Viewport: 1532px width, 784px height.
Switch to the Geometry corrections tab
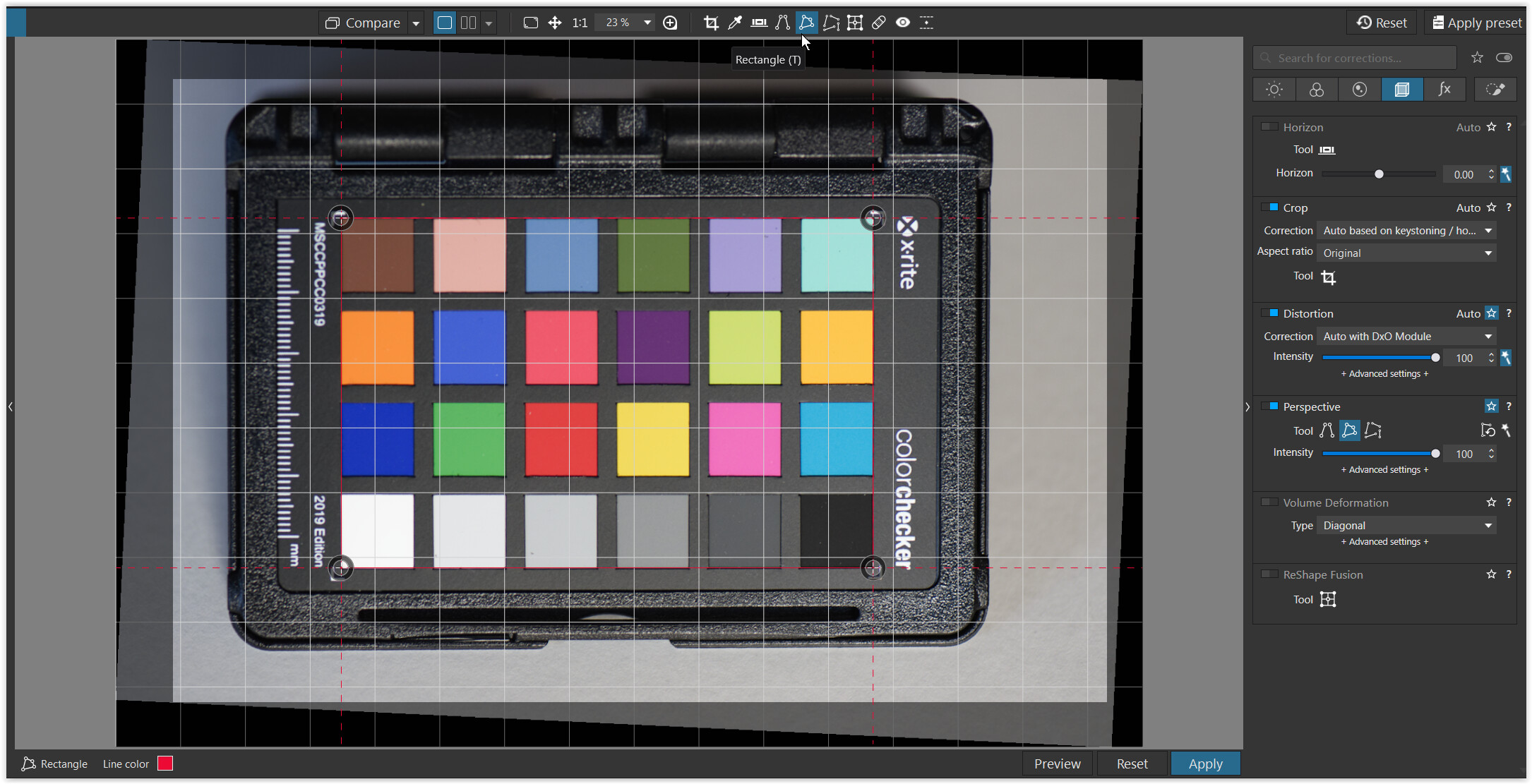point(1402,90)
